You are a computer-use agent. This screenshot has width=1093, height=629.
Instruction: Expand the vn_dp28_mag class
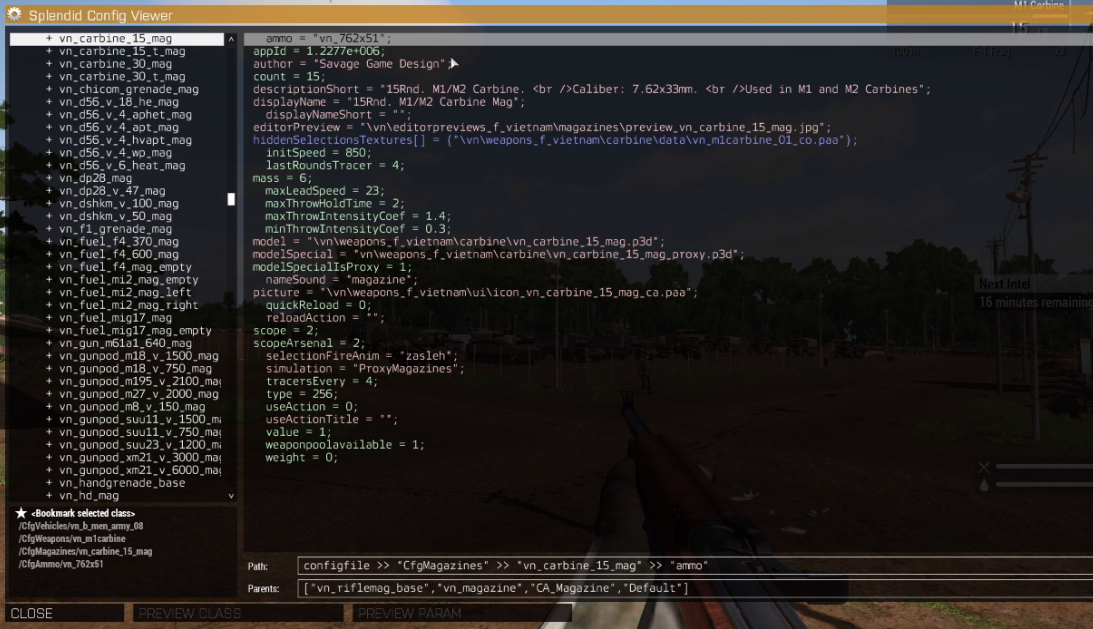48,178
